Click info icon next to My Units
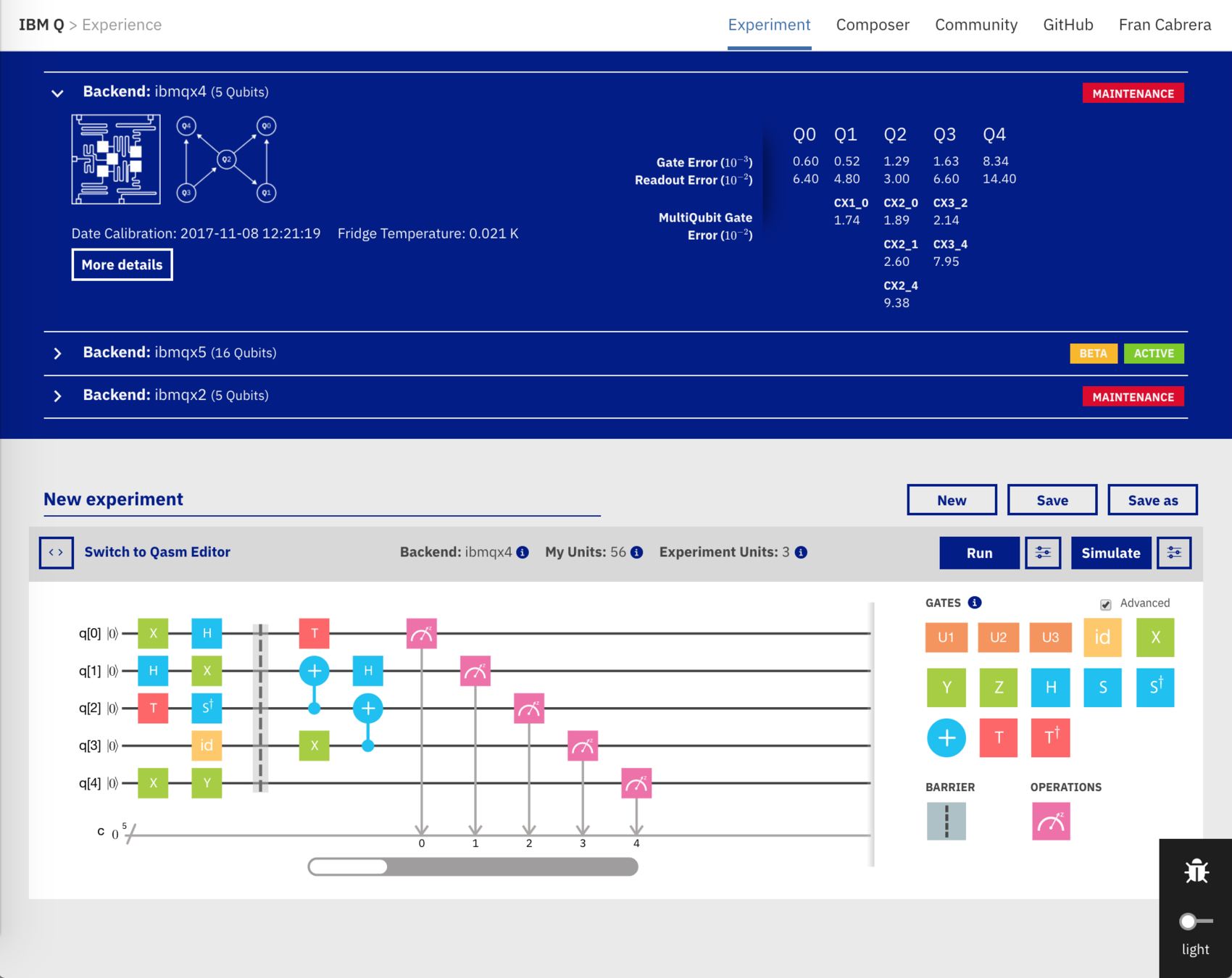 click(x=637, y=552)
